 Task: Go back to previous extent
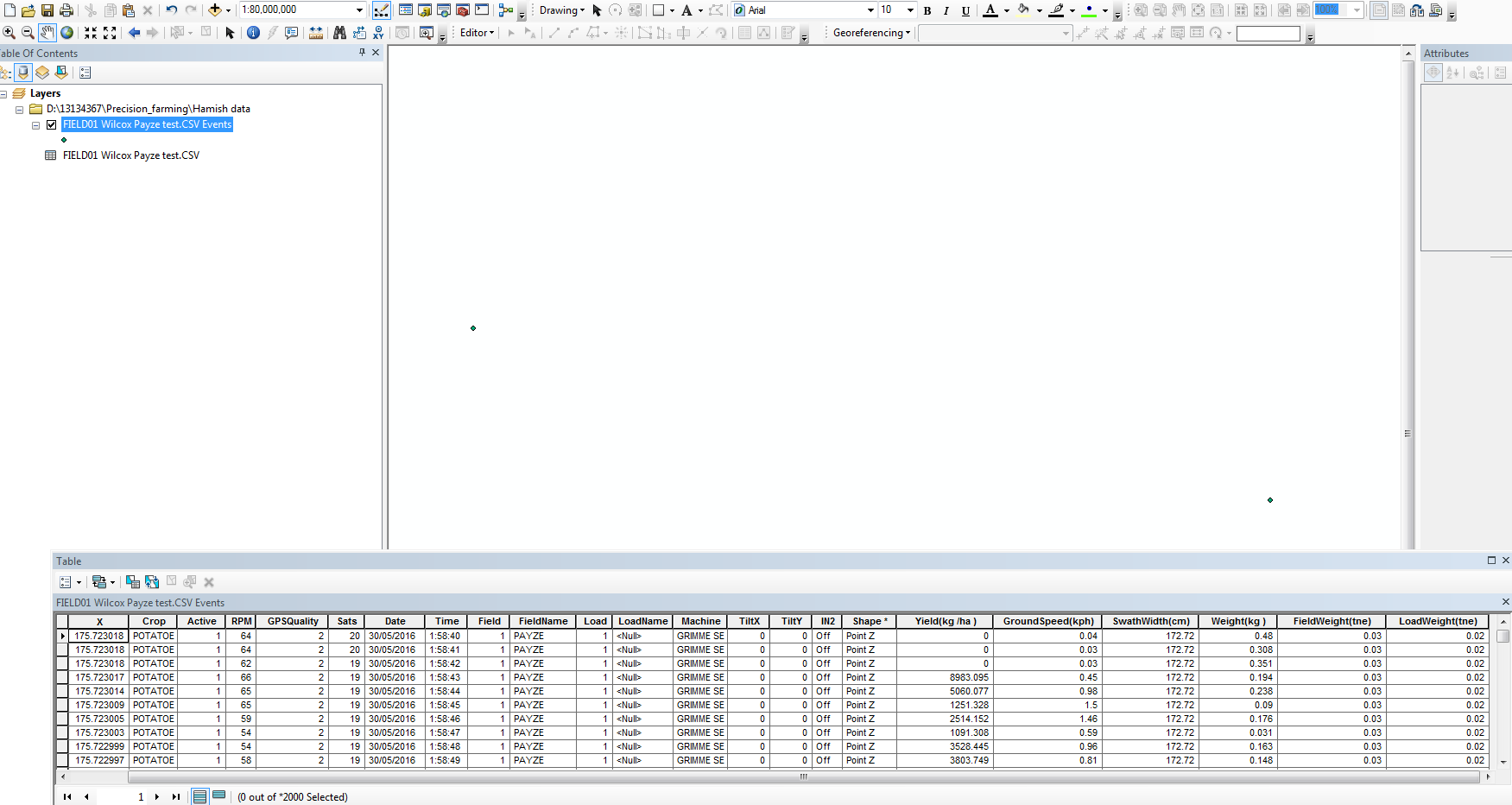click(x=134, y=33)
